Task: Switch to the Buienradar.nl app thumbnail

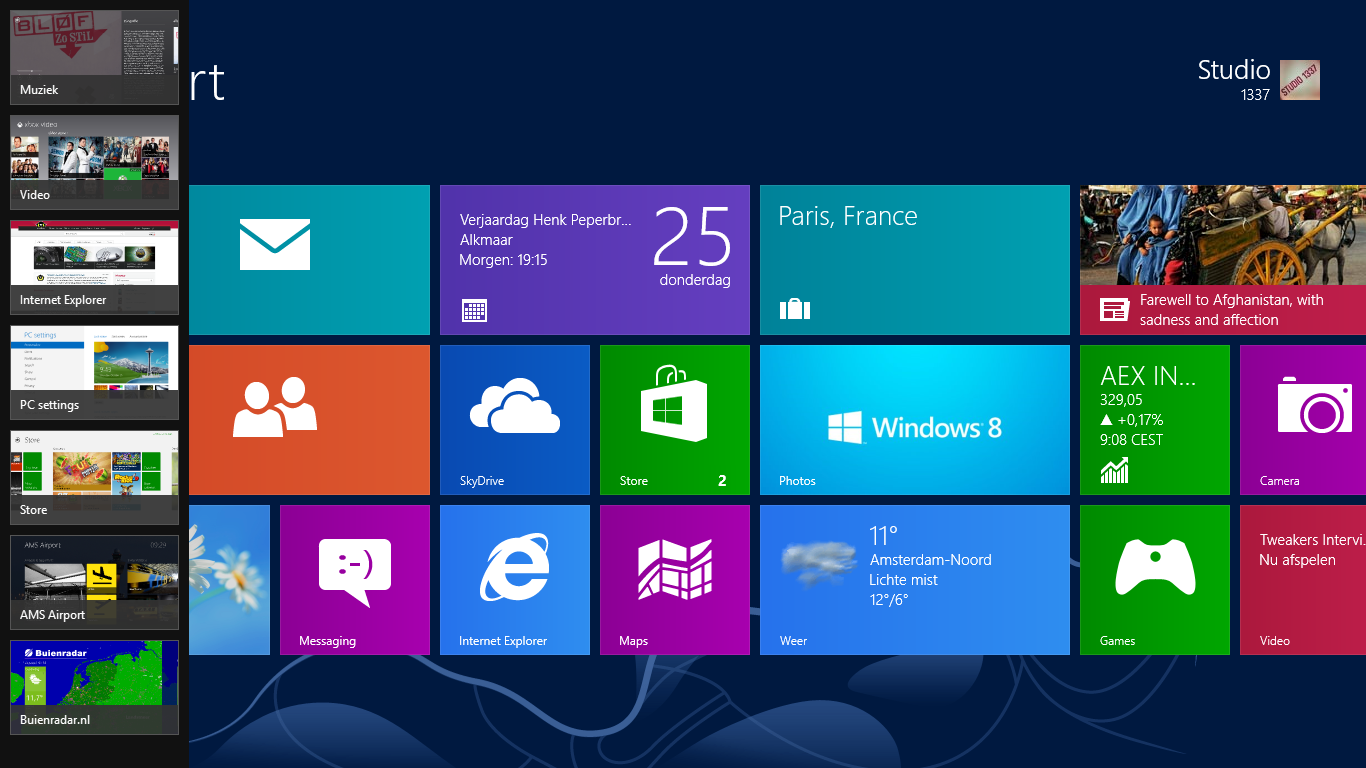Action: (94, 687)
